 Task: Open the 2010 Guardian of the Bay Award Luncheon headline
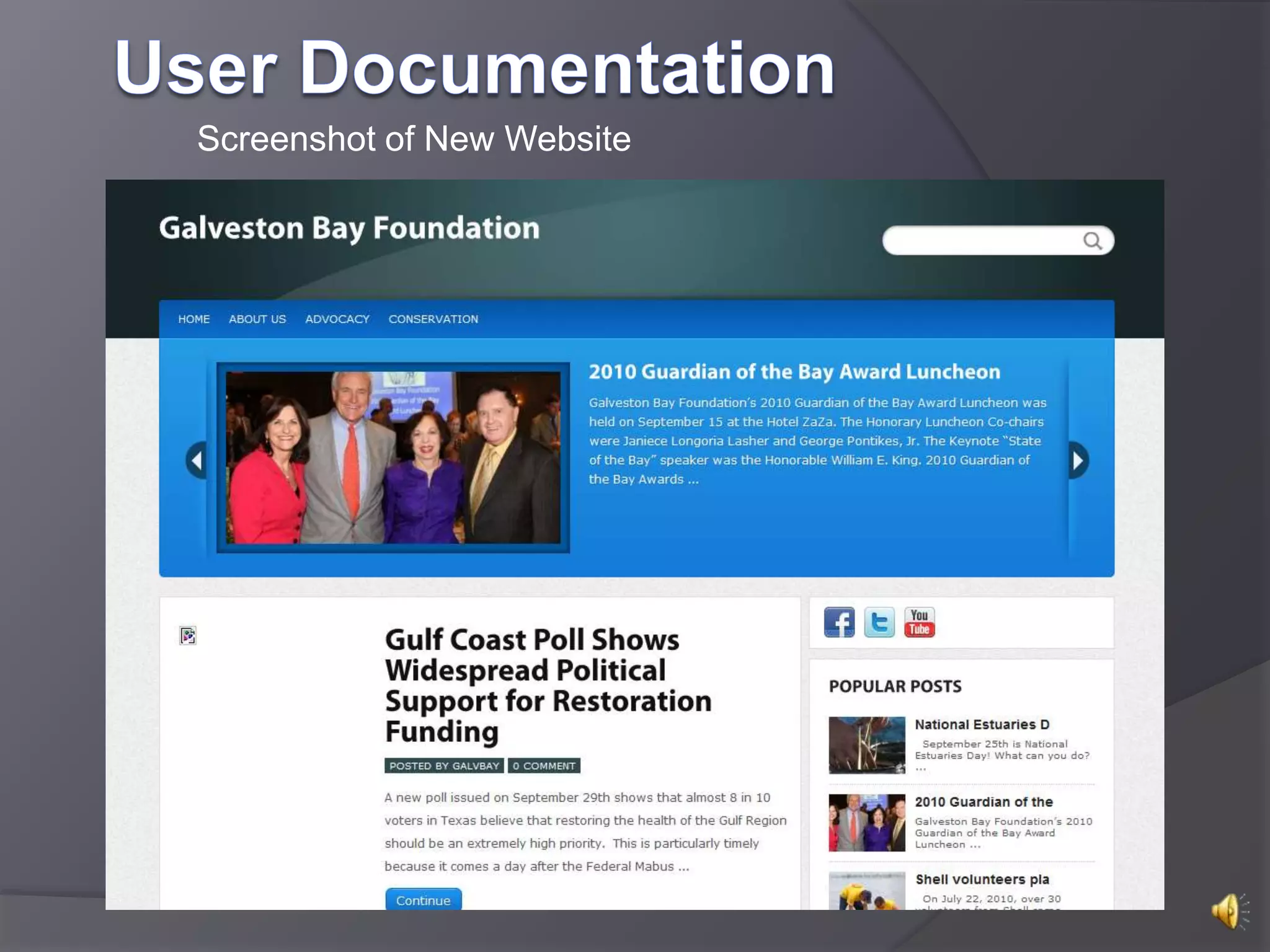pyautogui.click(x=794, y=372)
